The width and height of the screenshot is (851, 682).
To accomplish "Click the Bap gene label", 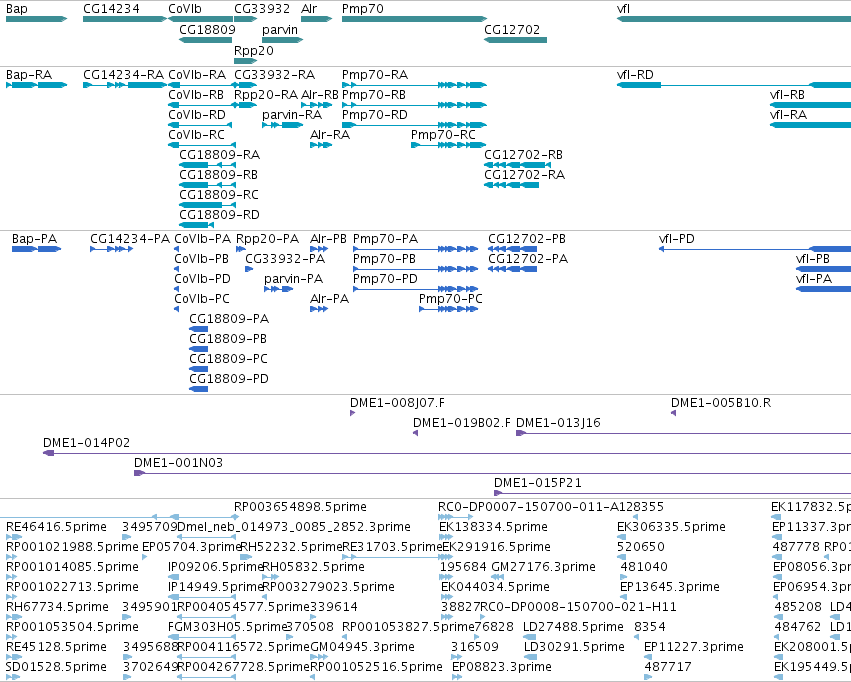I will click(x=16, y=9).
